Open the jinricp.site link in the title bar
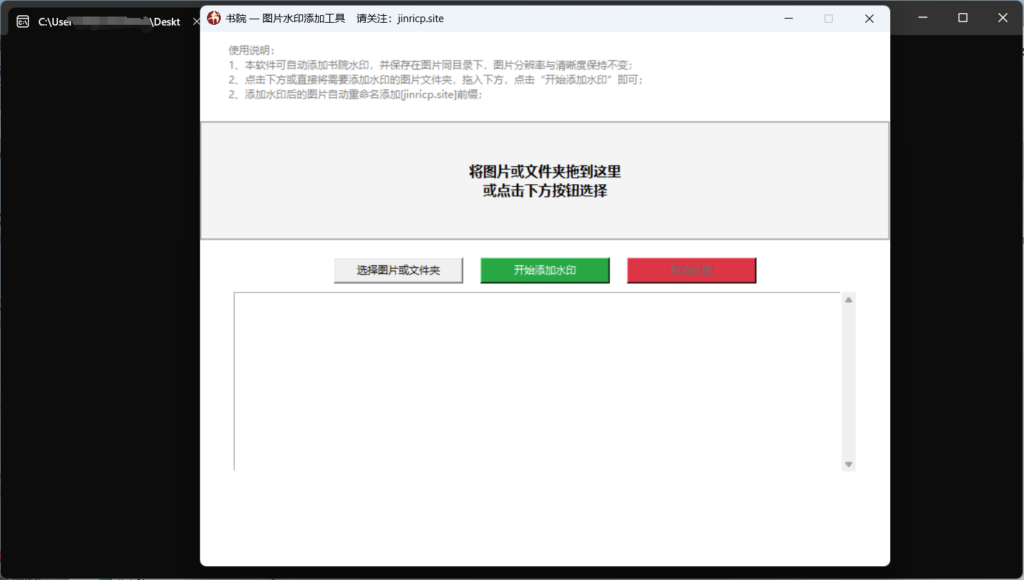Image resolution: width=1024 pixels, height=580 pixels. 419,18
